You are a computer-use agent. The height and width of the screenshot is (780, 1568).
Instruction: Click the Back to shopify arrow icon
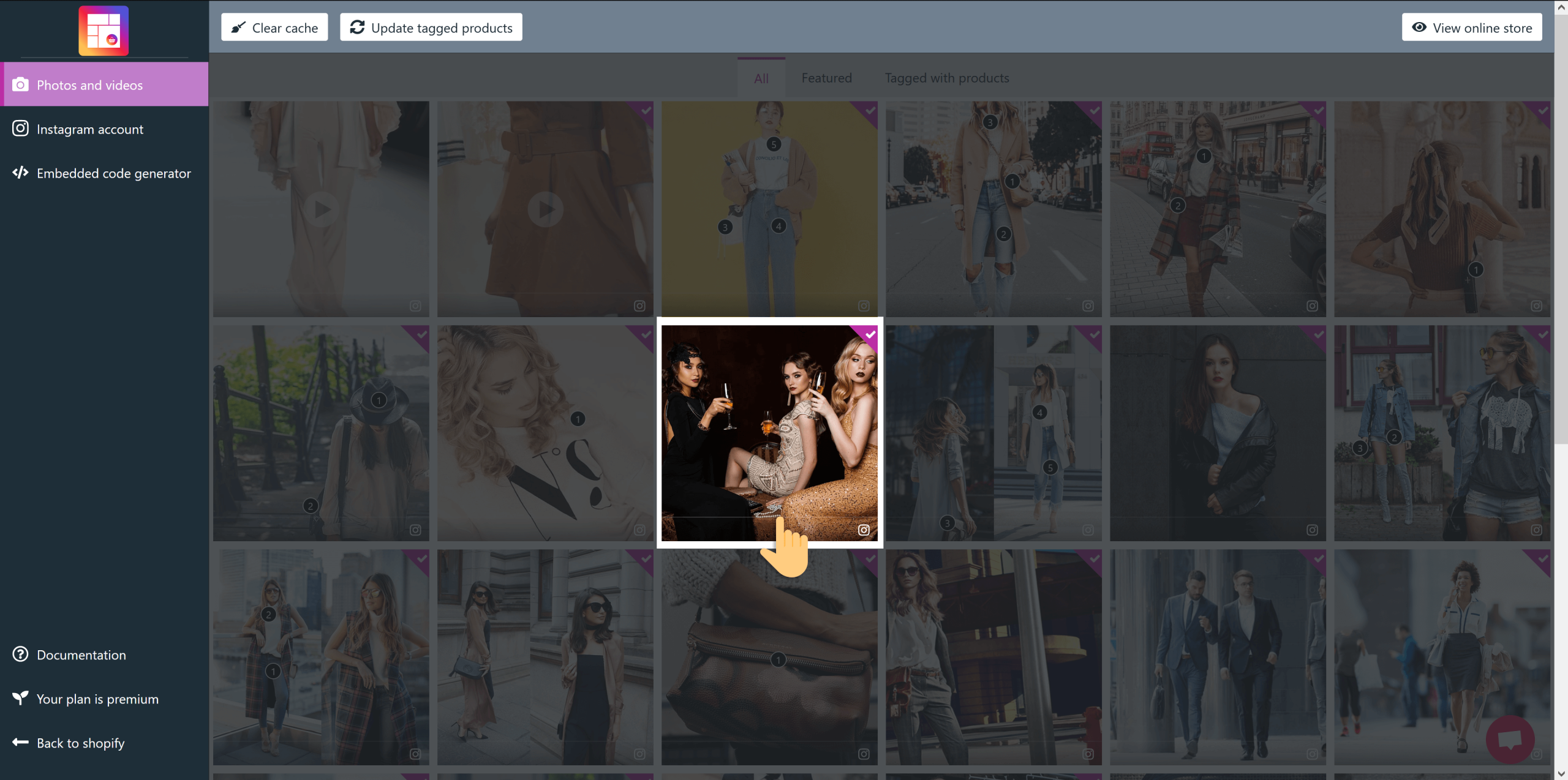tap(20, 742)
